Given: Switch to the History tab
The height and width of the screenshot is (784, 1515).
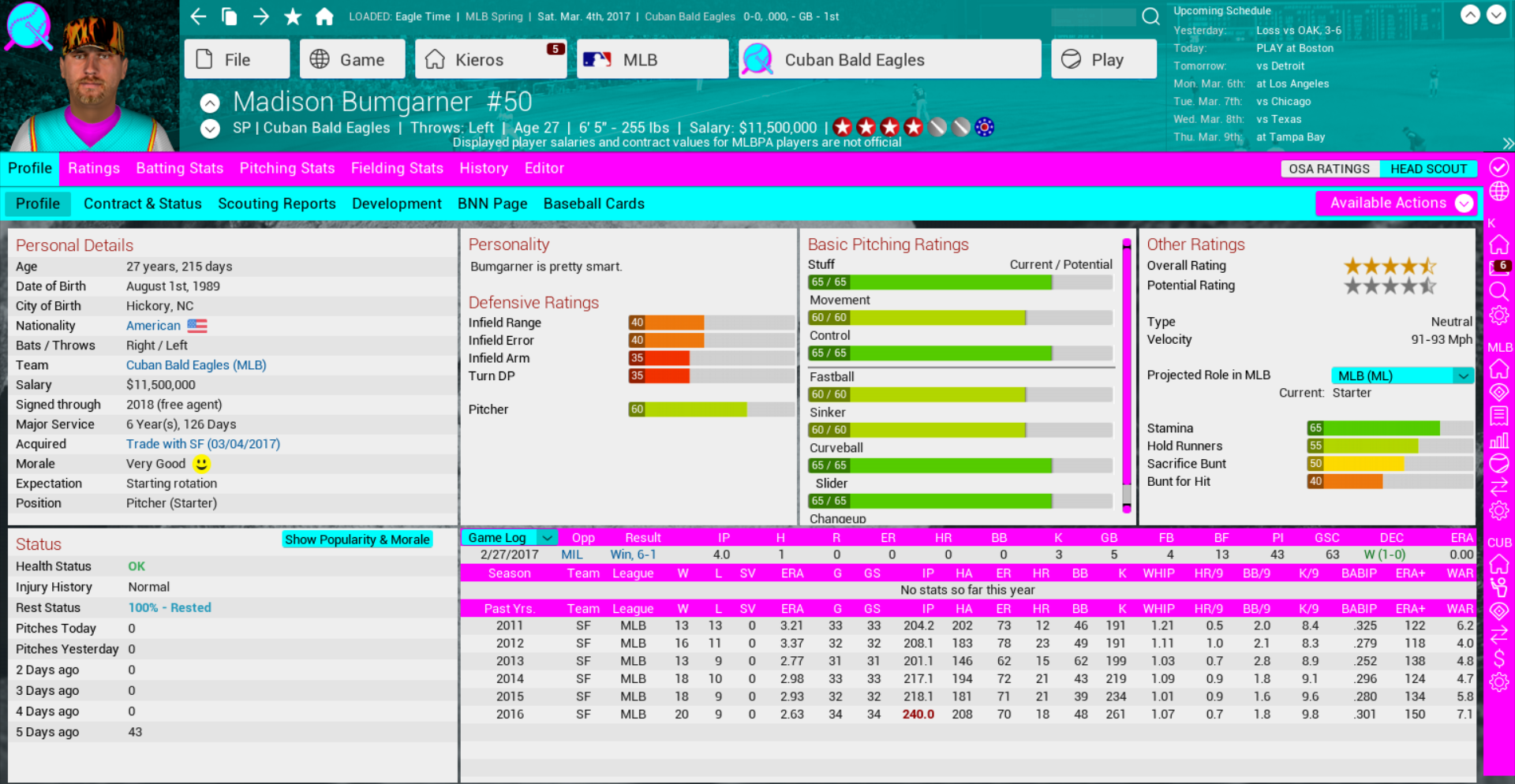Looking at the screenshot, I should pyautogui.click(x=484, y=168).
